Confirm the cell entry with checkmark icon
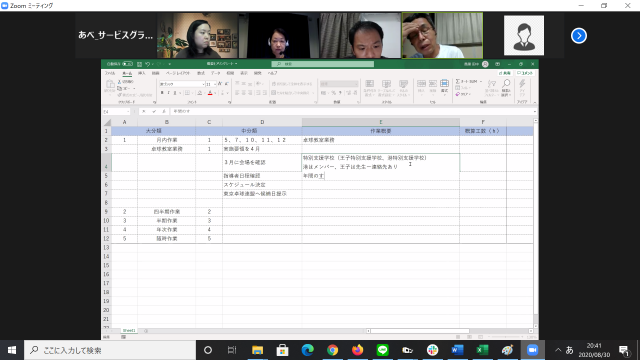 click(154, 111)
